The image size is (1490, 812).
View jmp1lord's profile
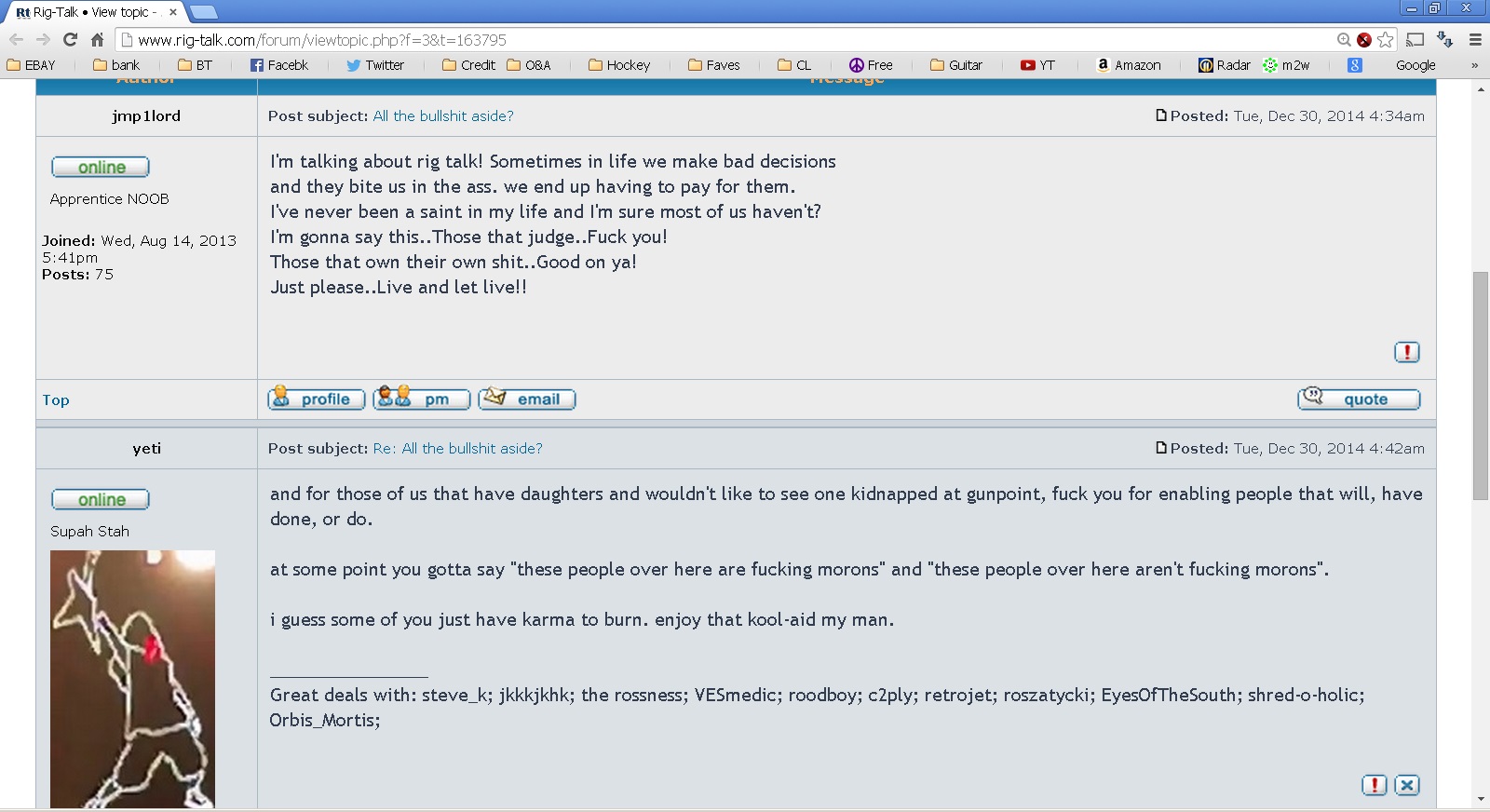pyautogui.click(x=317, y=399)
